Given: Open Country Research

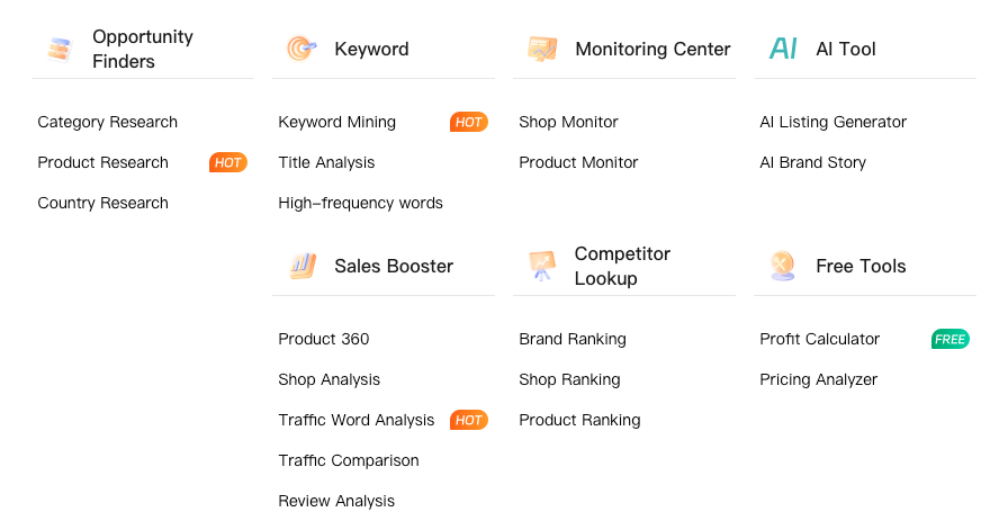Looking at the screenshot, I should pos(103,203).
